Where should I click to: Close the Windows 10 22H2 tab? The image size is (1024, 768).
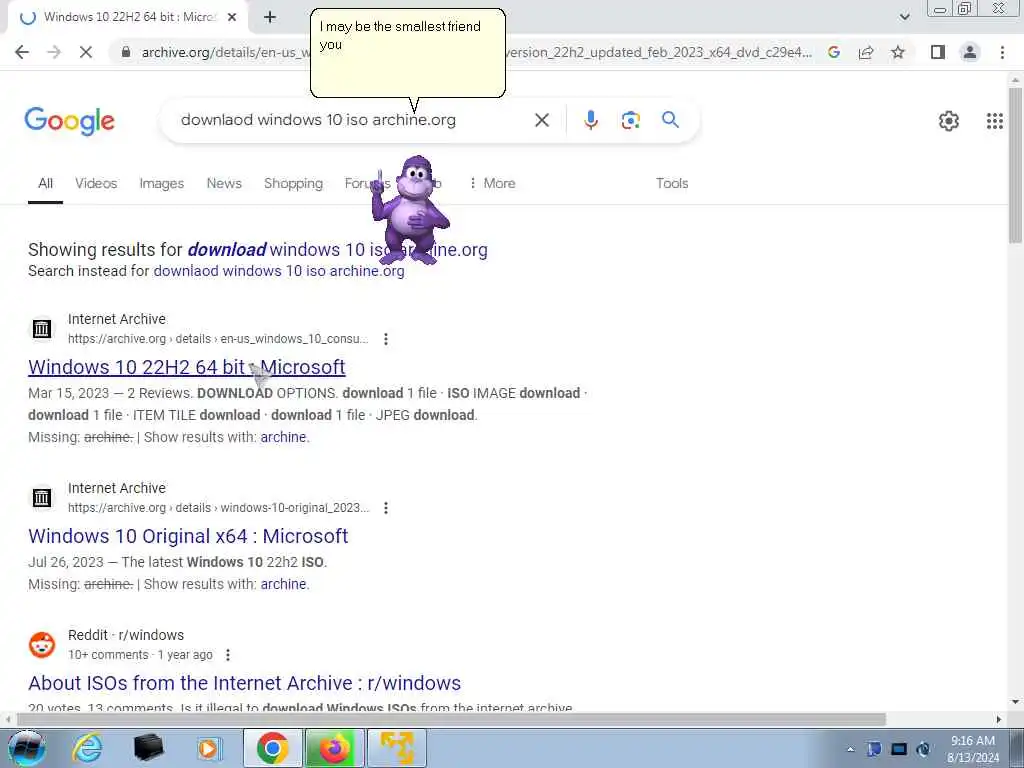click(x=232, y=18)
